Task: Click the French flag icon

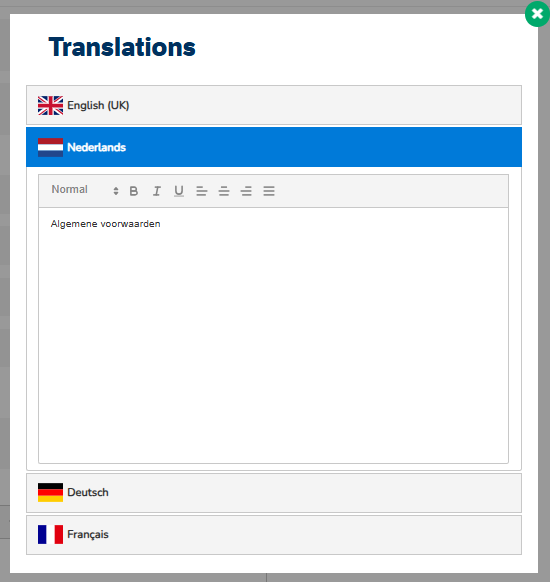Action: (50, 534)
